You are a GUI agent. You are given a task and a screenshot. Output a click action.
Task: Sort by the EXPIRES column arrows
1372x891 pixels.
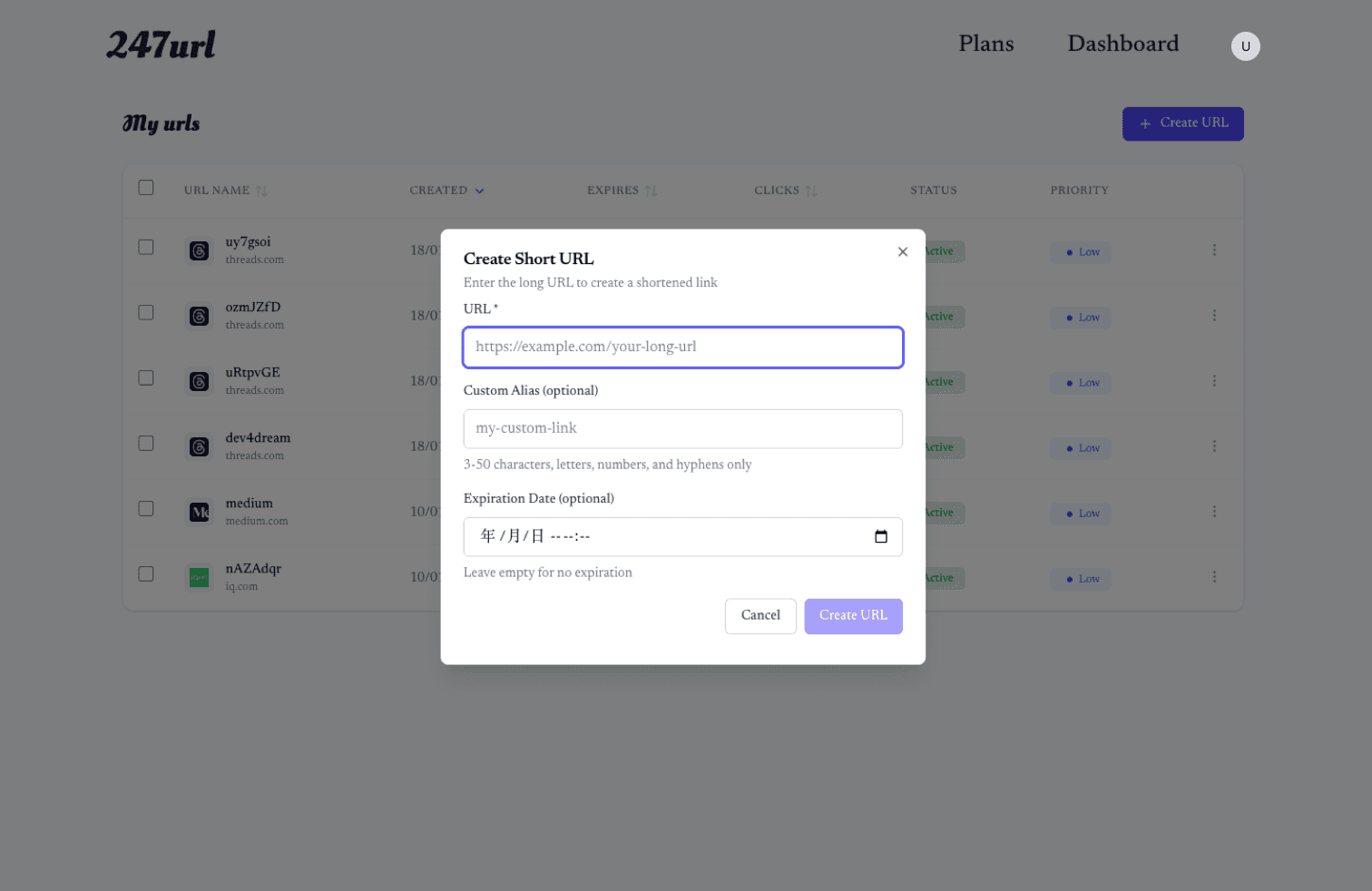click(x=651, y=191)
